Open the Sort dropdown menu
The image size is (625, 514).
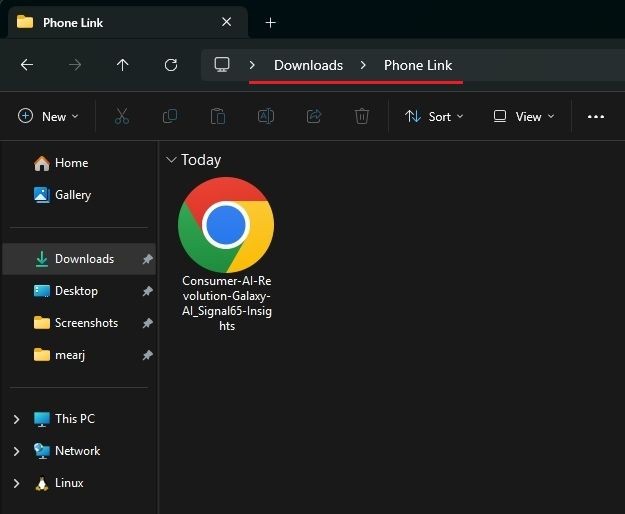coord(434,116)
